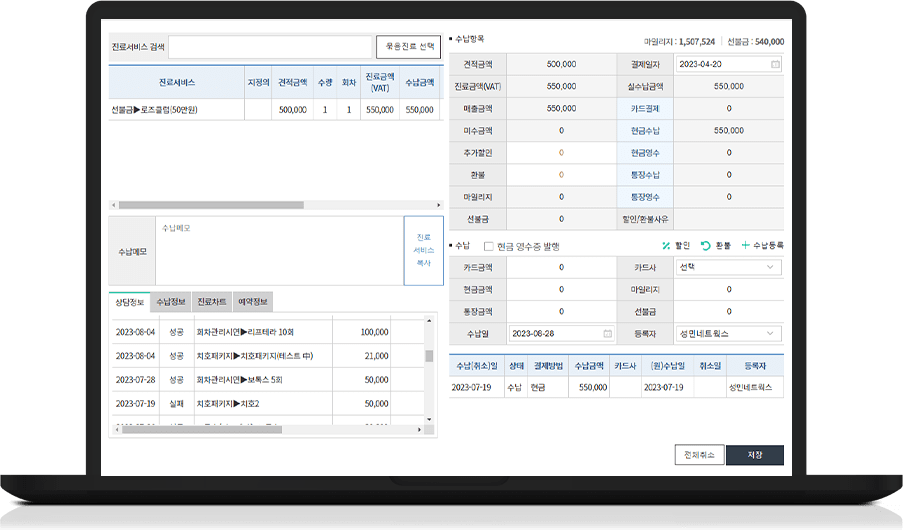903x531 pixels.
Task: Check the 현금 영수증 발행 checkbox
Action: point(488,246)
